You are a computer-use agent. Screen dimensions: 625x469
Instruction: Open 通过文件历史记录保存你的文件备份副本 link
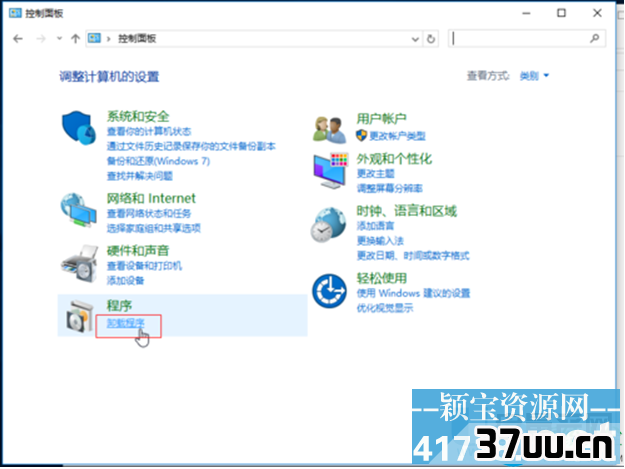pyautogui.click(x=191, y=146)
